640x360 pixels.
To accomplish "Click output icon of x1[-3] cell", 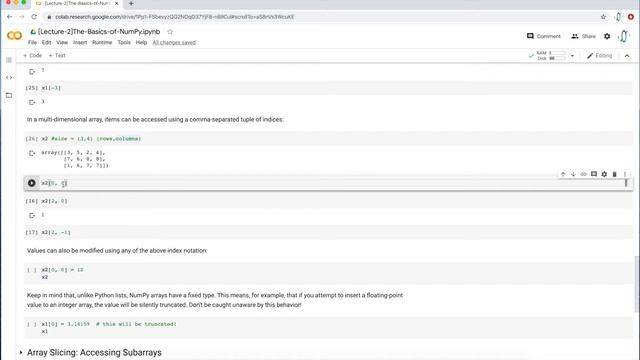I will (x=32, y=102).
